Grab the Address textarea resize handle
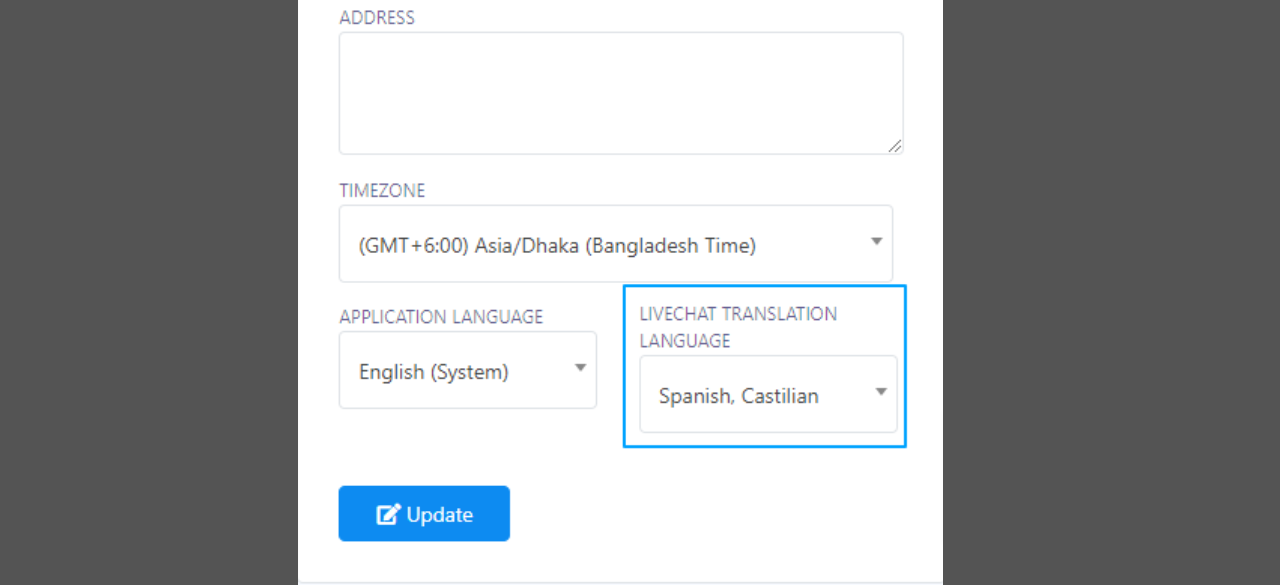The height and width of the screenshot is (585, 1280). (x=895, y=146)
